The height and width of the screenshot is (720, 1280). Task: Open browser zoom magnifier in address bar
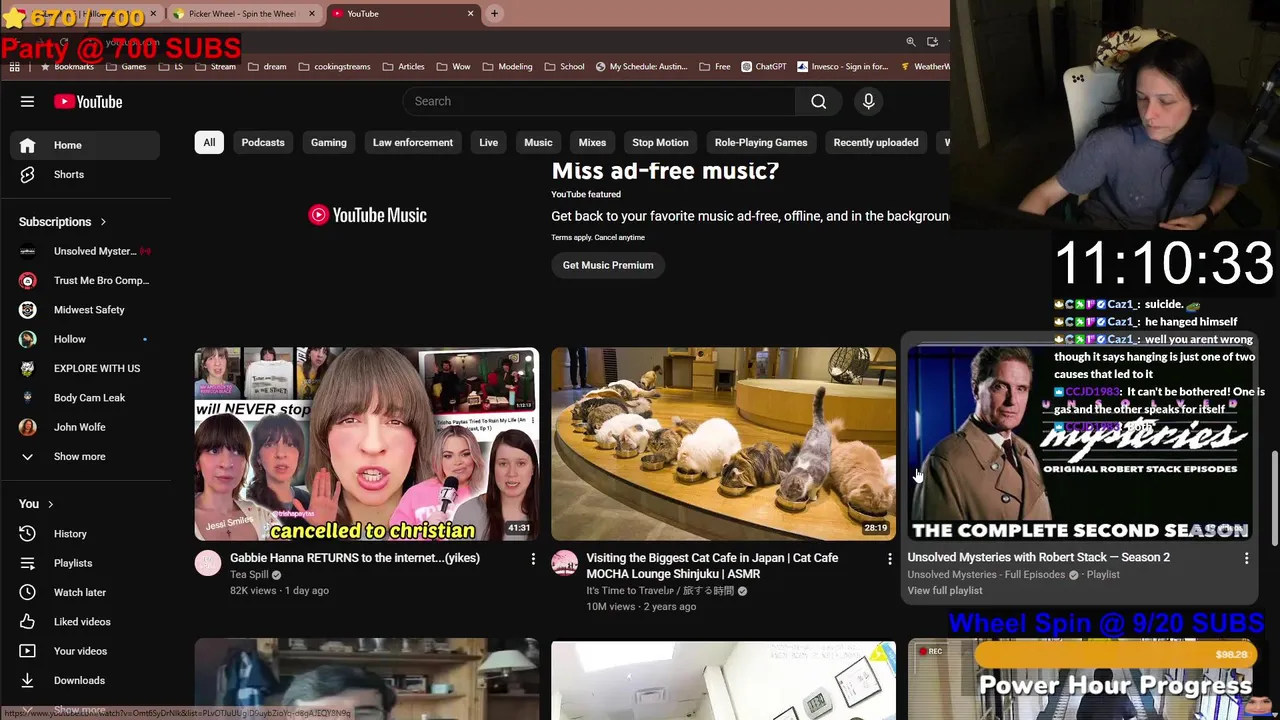tap(910, 41)
